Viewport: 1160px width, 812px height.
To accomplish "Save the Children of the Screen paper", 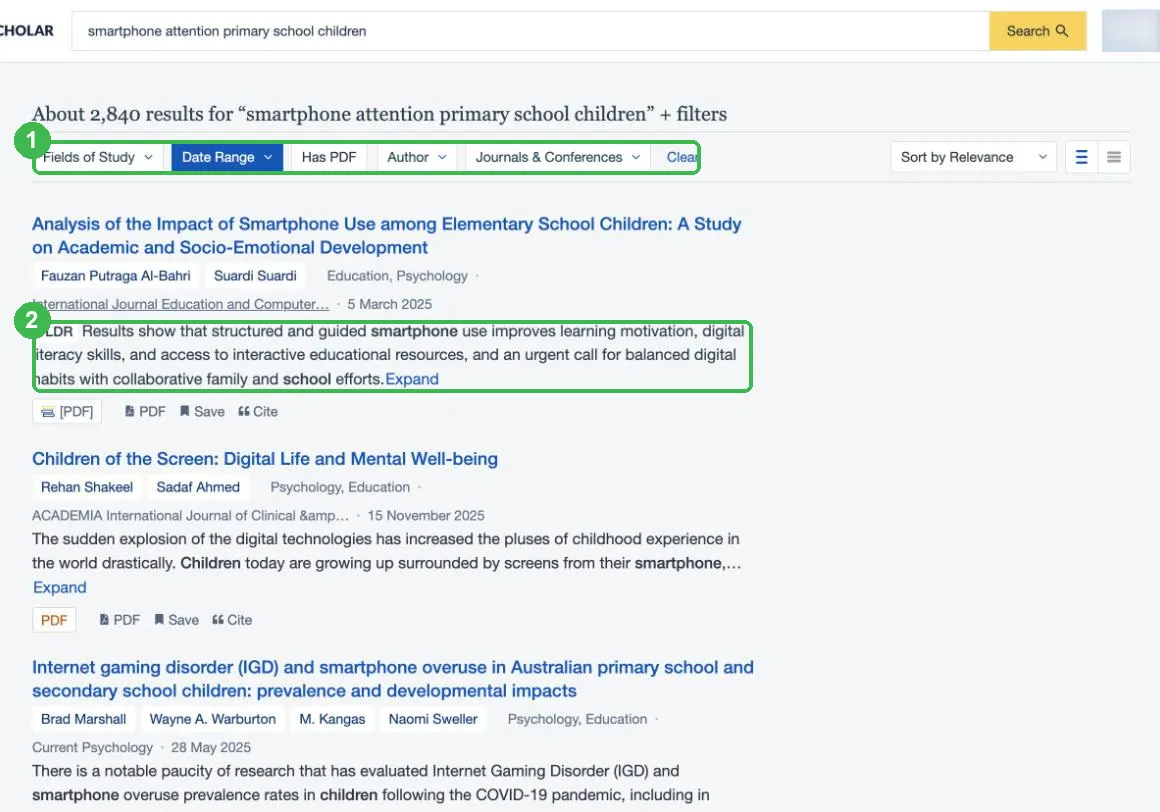I will point(176,620).
